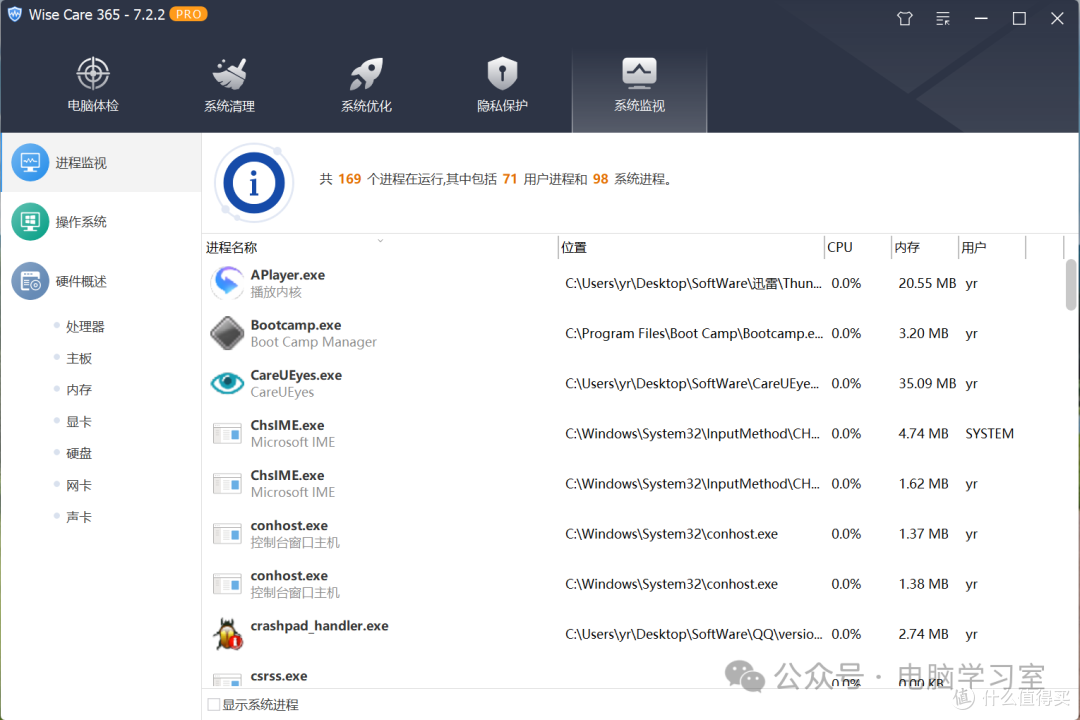The width and height of the screenshot is (1080, 720).
Task: Click the 35.09 MB memory value
Action: 927,383
